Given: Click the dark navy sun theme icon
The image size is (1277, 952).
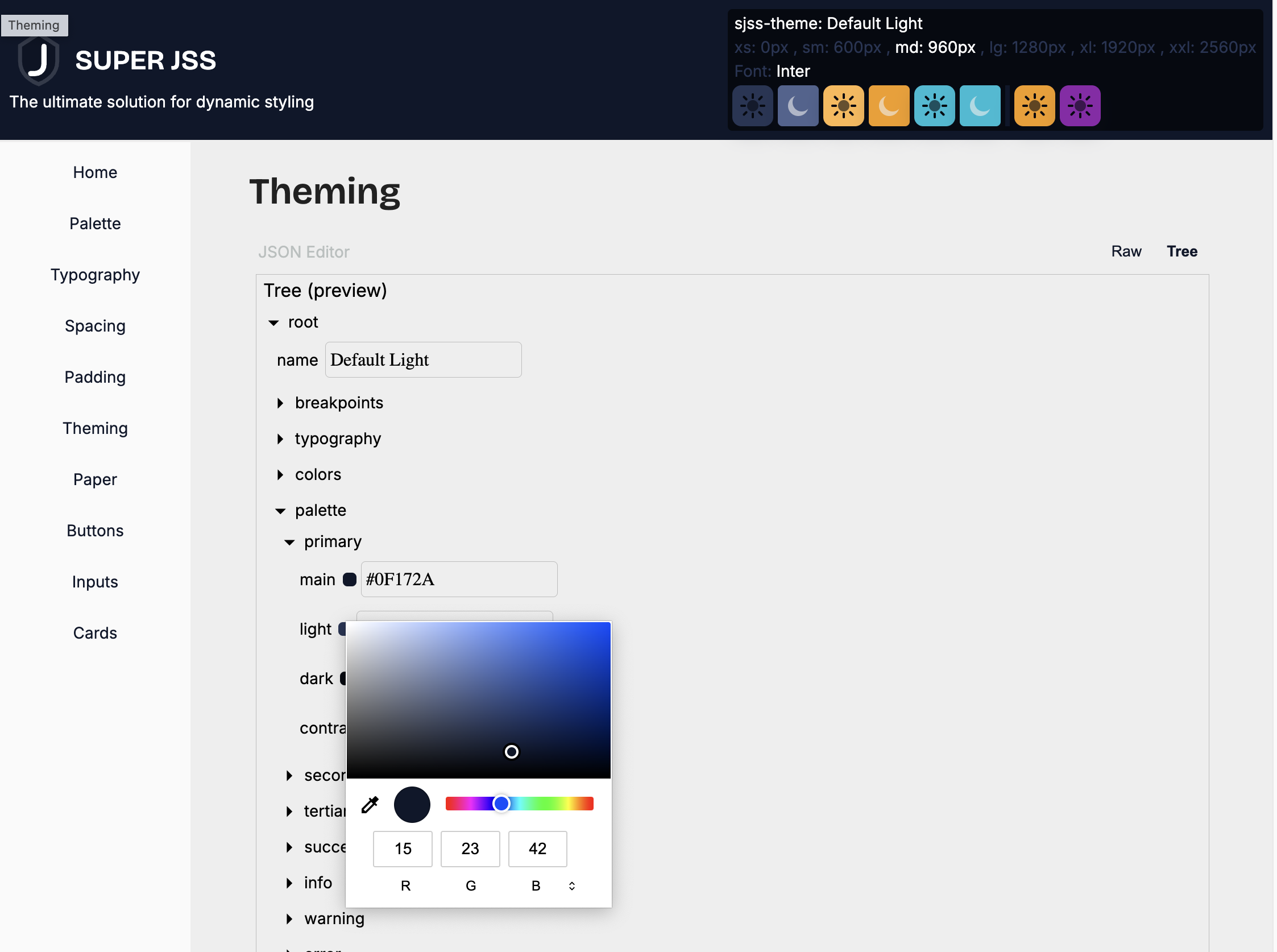Looking at the screenshot, I should [752, 106].
